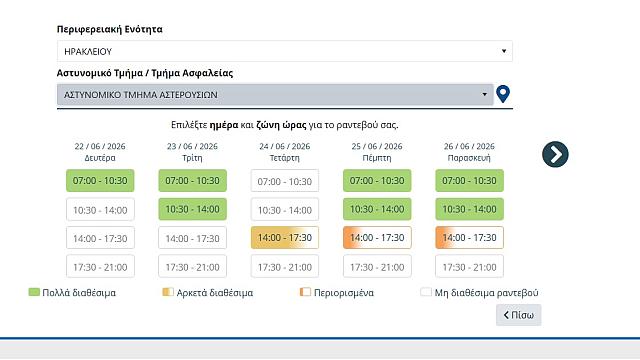Choose Tuesday 23/06 slot 14:00 - 17:30
640x360 pixels.
coord(192,238)
